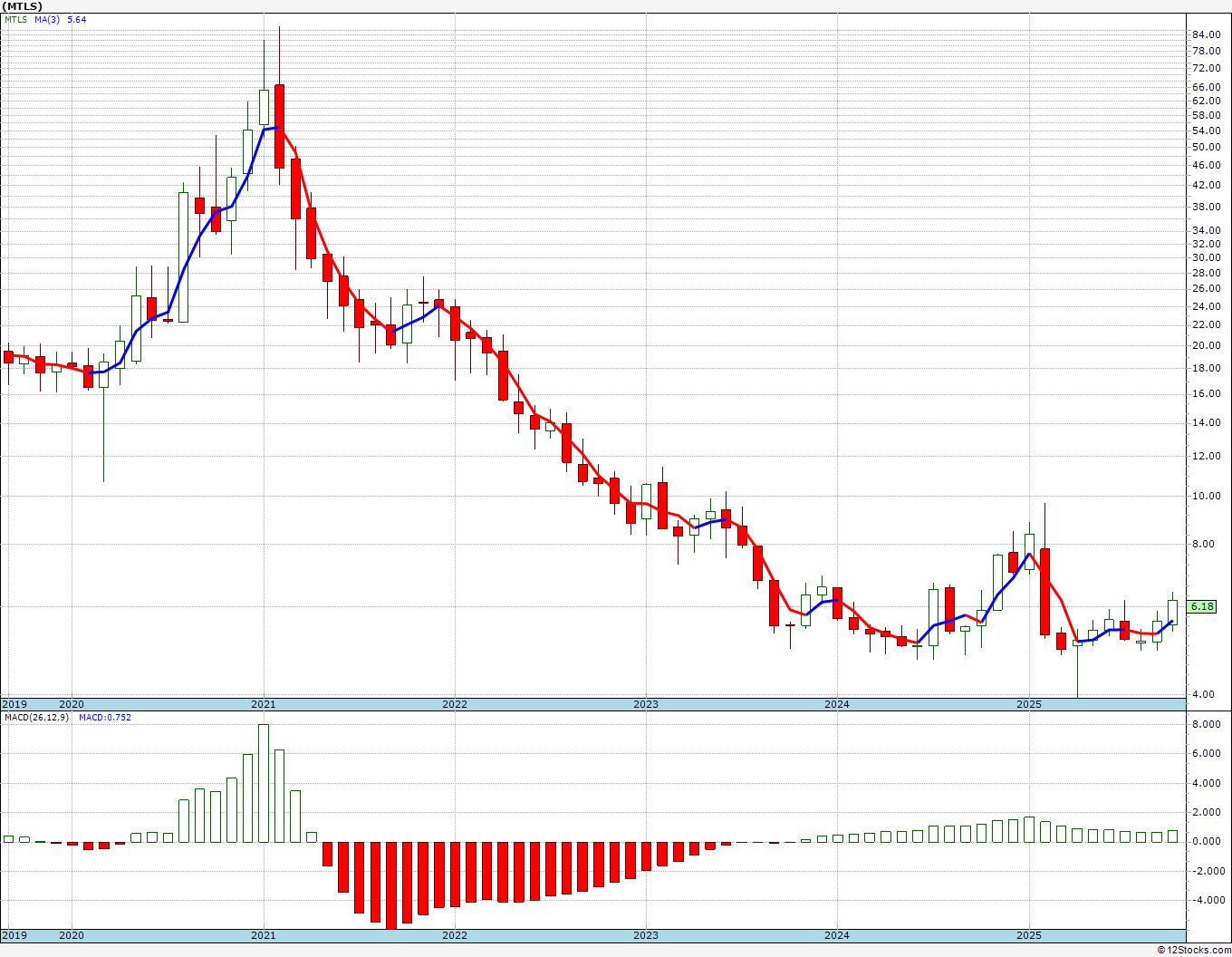Select 2024 on the MACD panel timeline

837,935
